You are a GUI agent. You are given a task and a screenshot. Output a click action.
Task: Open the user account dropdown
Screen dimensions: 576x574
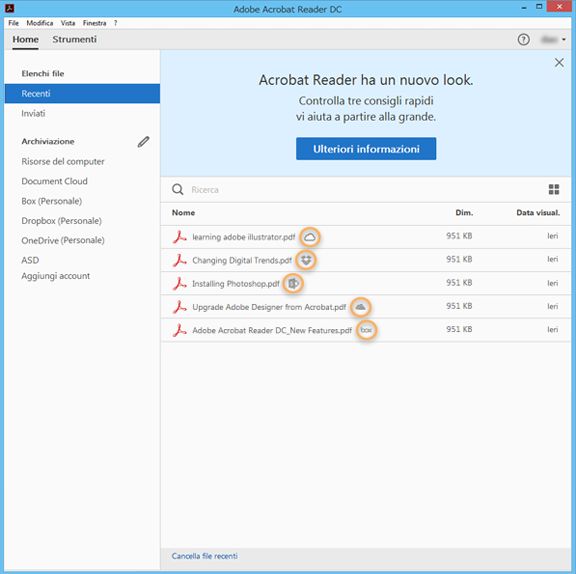pyautogui.click(x=554, y=39)
